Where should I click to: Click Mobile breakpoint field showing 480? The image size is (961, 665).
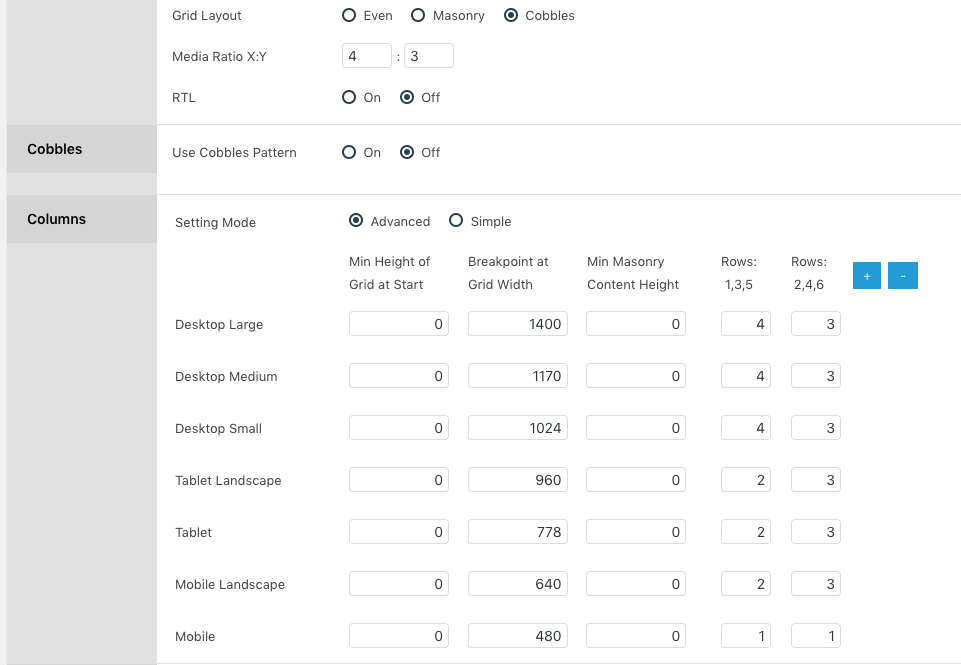click(518, 636)
